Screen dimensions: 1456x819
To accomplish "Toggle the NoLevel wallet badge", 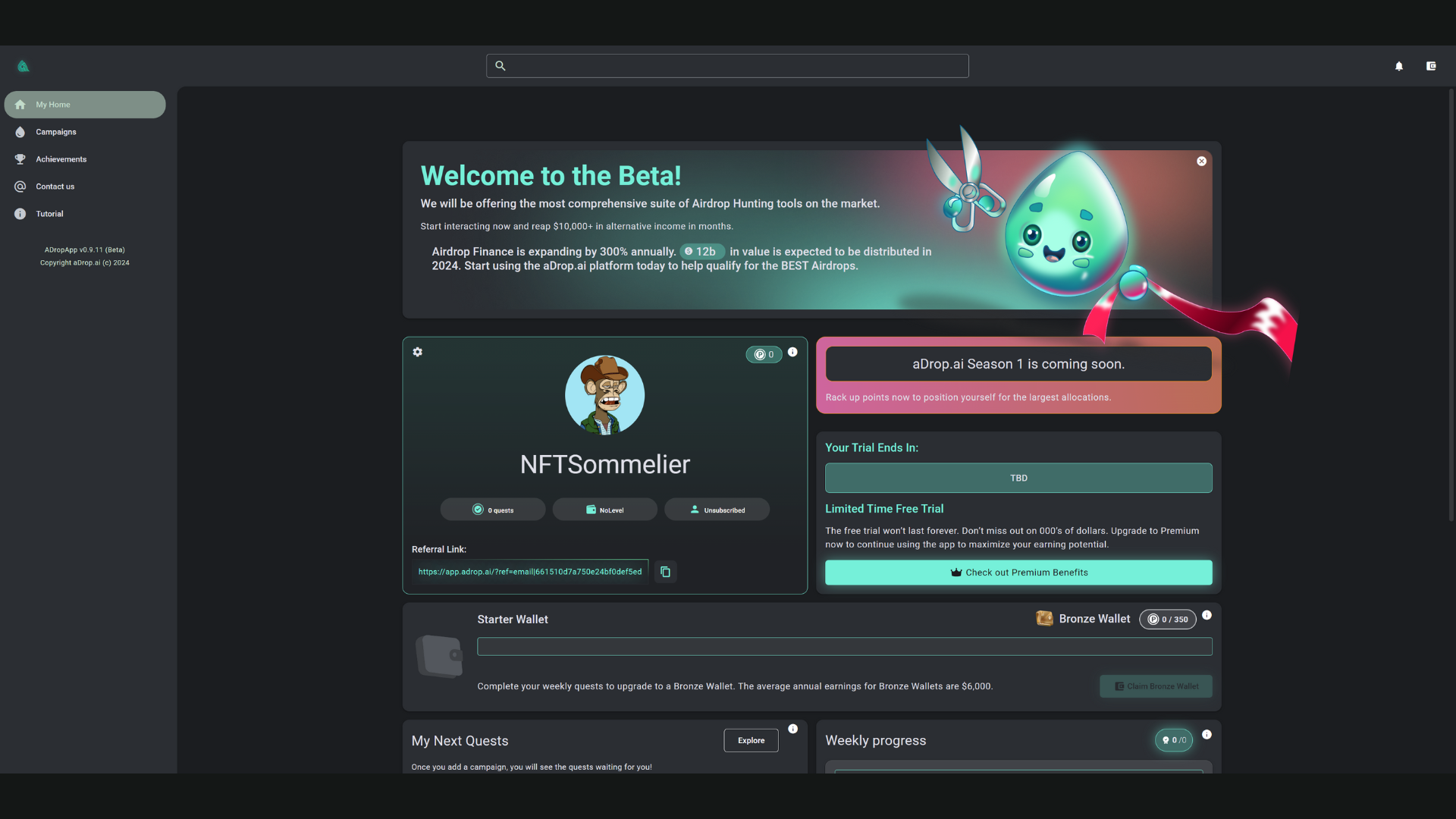I will (604, 509).
